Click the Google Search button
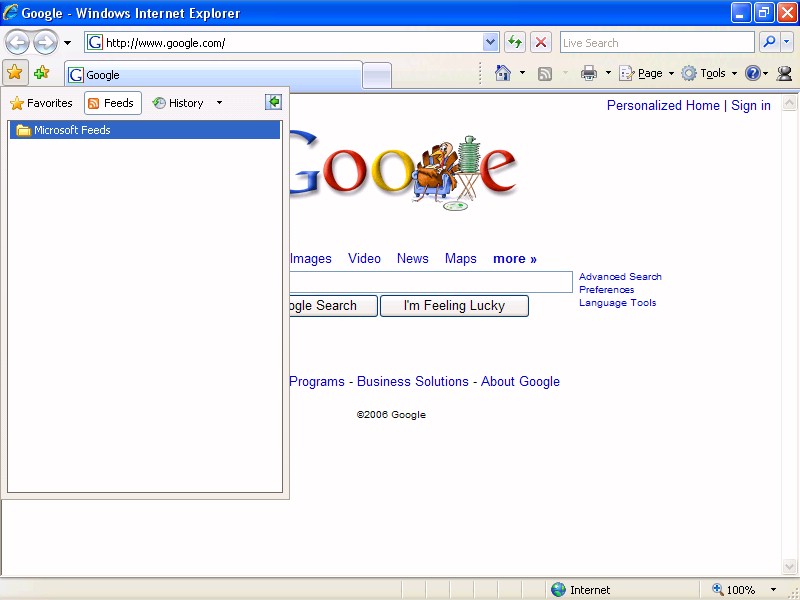The width and height of the screenshot is (800, 600). (333, 306)
